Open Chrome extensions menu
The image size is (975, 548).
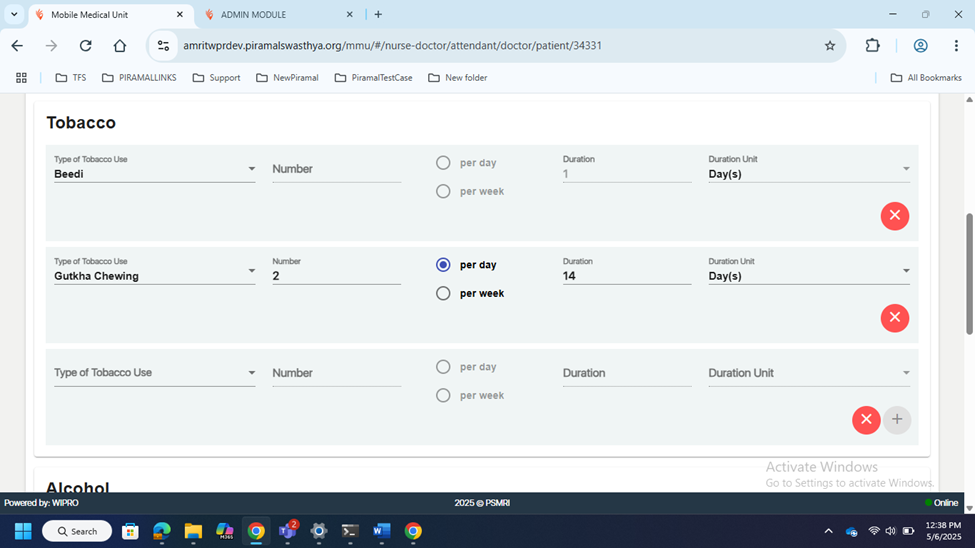[x=872, y=45]
